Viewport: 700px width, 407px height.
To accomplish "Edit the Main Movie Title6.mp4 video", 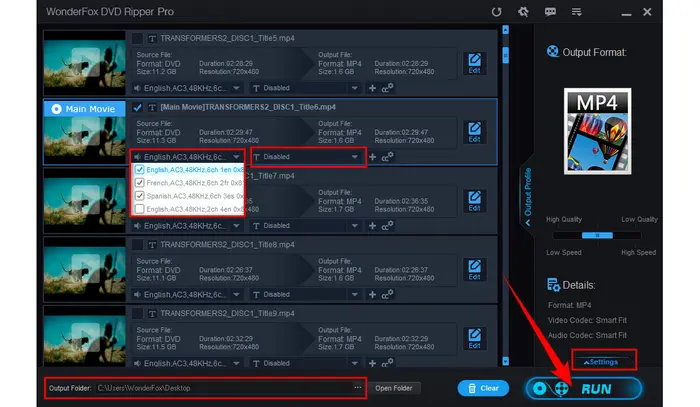I will pyautogui.click(x=474, y=132).
